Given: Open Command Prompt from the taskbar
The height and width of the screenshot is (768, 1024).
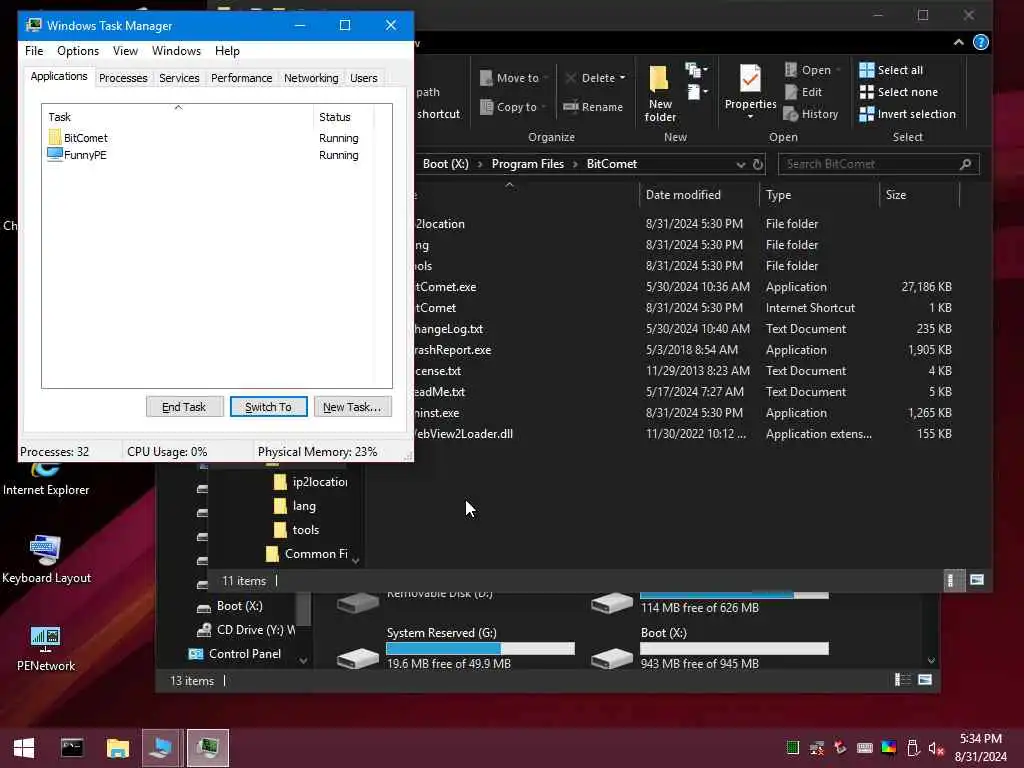Looking at the screenshot, I should coord(72,748).
